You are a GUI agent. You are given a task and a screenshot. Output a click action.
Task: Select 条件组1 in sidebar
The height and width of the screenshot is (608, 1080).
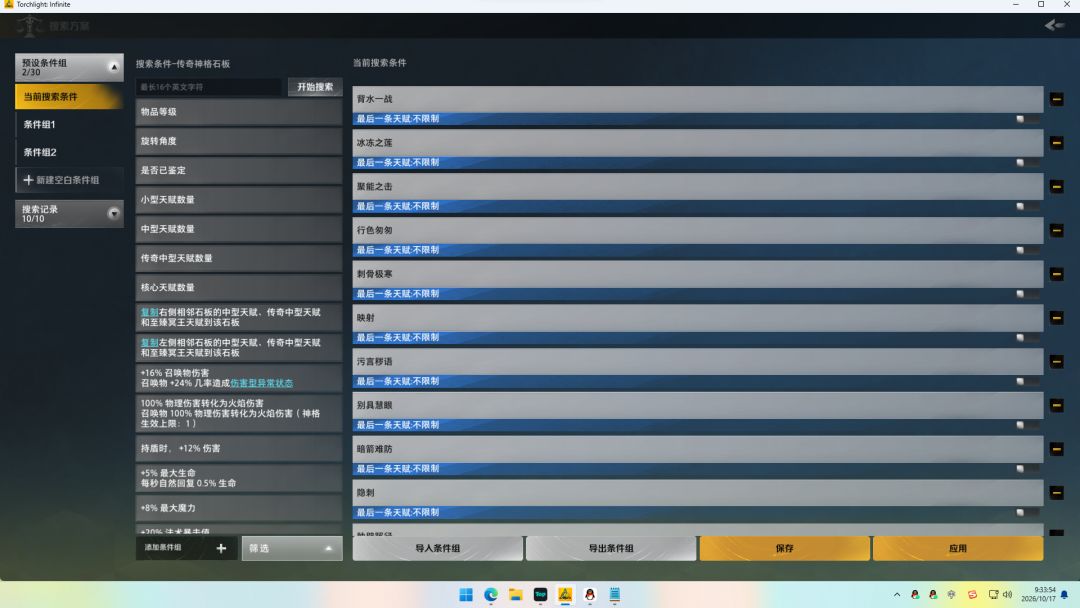(x=69, y=125)
